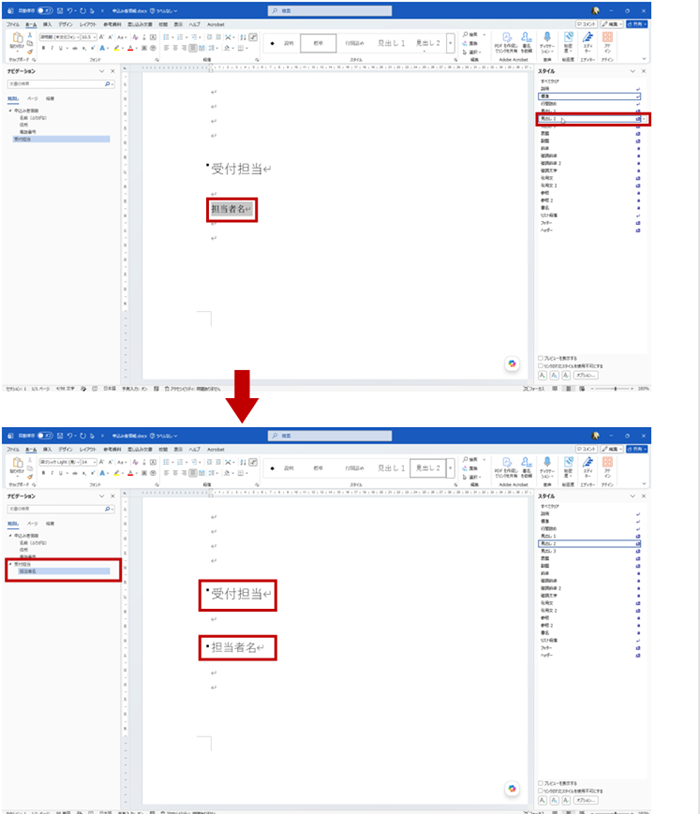The width and height of the screenshot is (700, 814).
Task: Check the preview checkbox in the upper Styles pane
Action: 541,358
